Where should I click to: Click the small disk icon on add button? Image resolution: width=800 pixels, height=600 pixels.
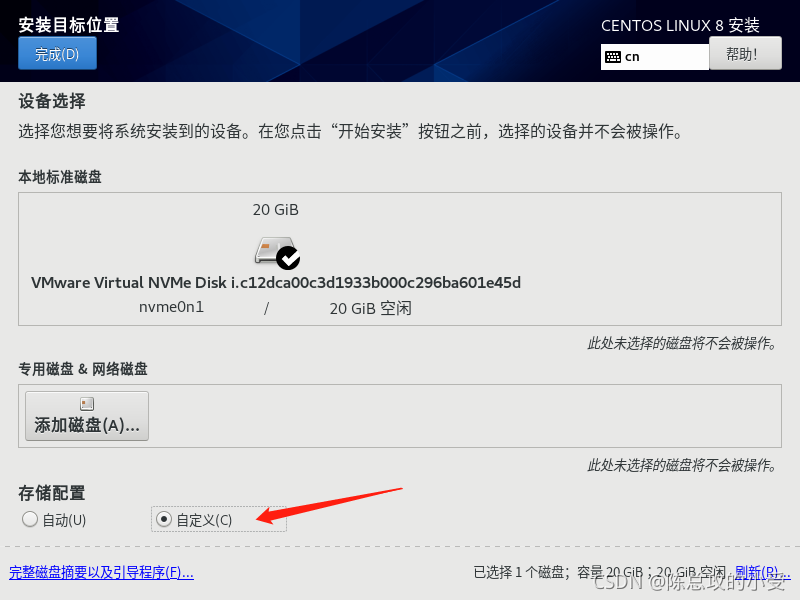[x=87, y=404]
